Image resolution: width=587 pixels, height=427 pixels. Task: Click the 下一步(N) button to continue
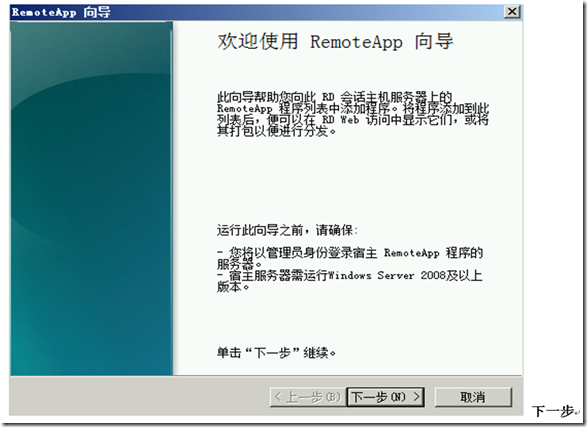[386, 397]
